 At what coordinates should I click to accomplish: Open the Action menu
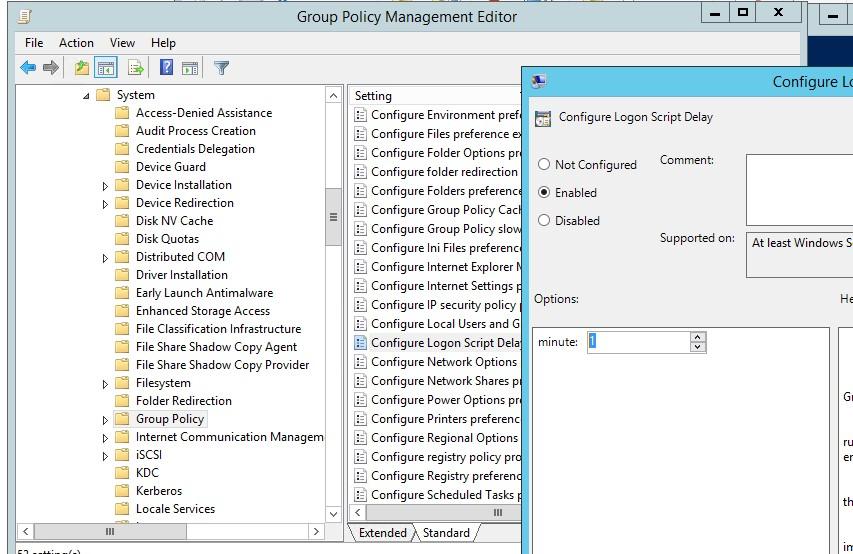click(76, 42)
